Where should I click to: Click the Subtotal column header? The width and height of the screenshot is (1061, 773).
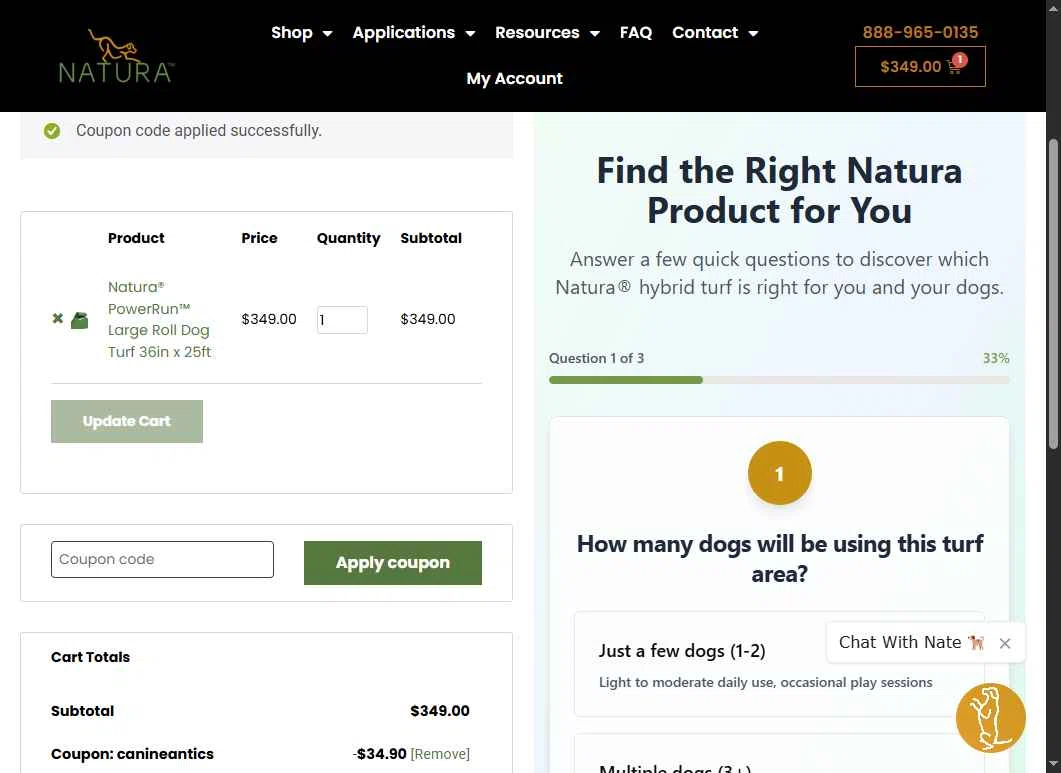coord(431,238)
